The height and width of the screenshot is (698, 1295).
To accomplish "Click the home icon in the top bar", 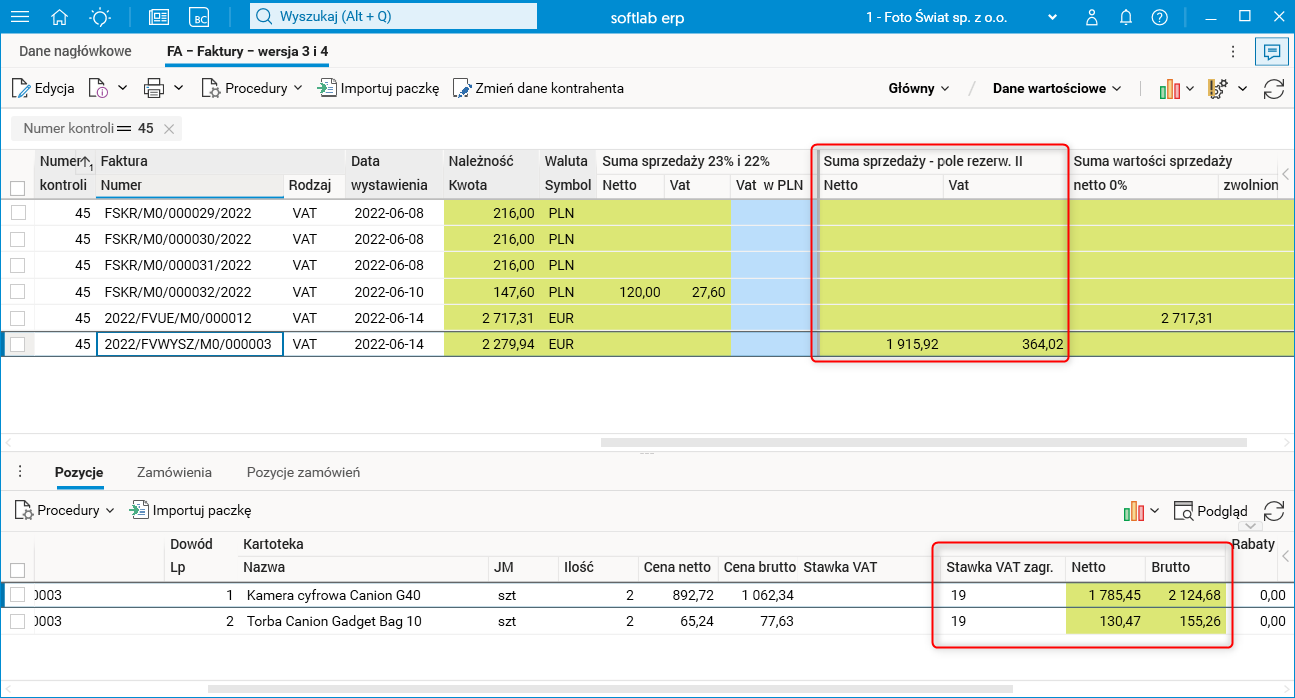I will (x=60, y=17).
